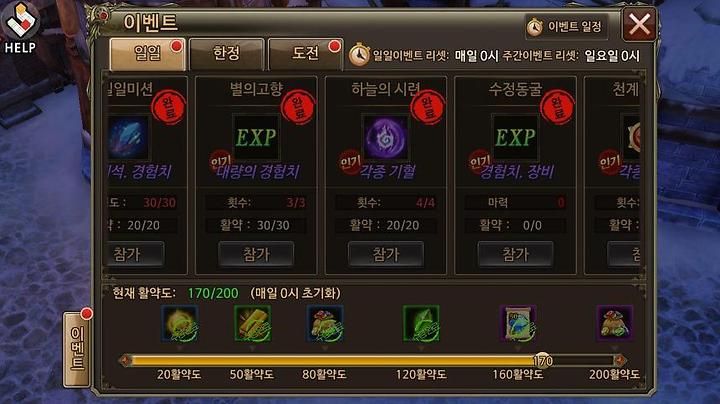Claim the 50활약도 gold bar reward

click(253, 324)
